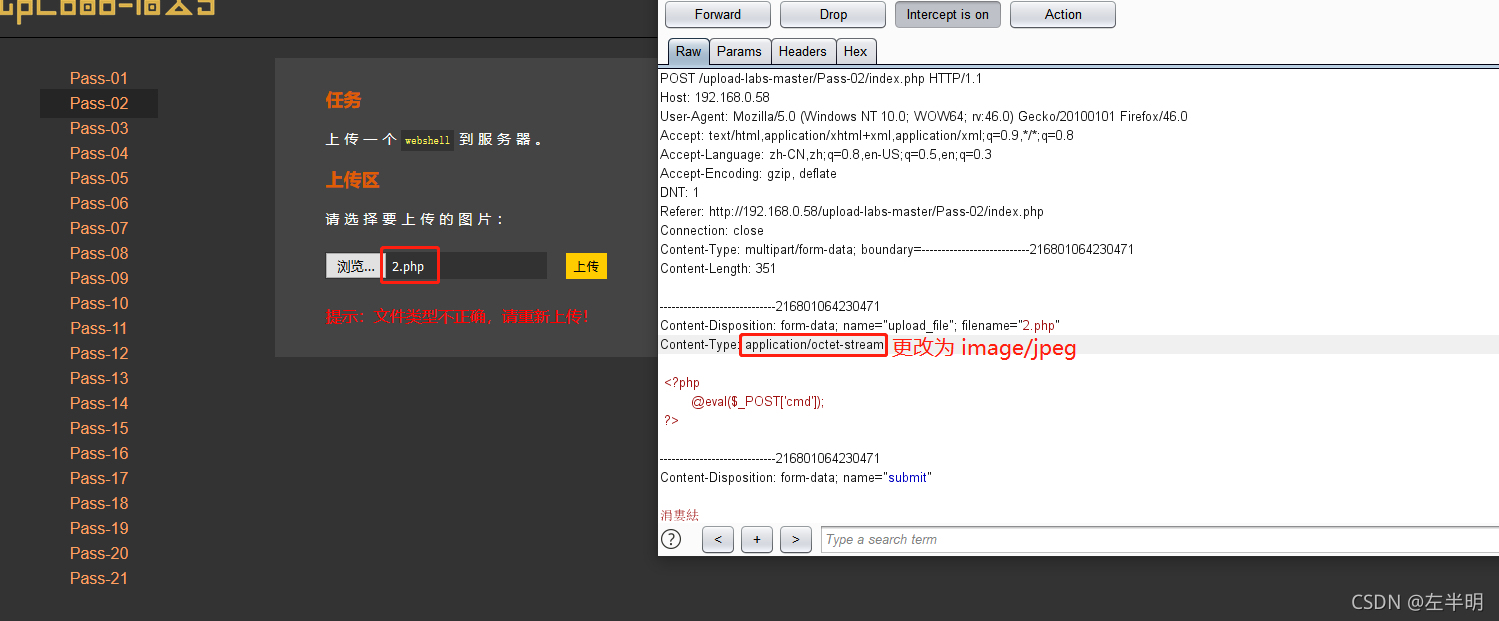Viewport: 1499px width, 621px height.
Task: Click the red error hint message
Action: tap(457, 316)
